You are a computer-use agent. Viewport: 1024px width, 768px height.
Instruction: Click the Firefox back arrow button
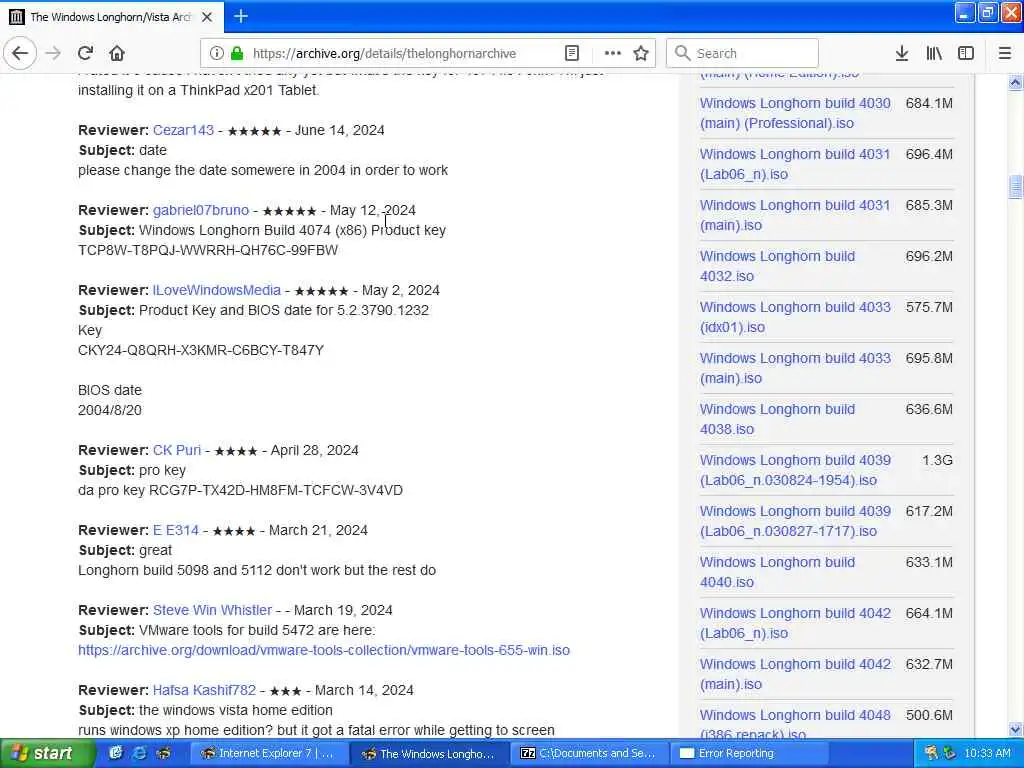20,53
